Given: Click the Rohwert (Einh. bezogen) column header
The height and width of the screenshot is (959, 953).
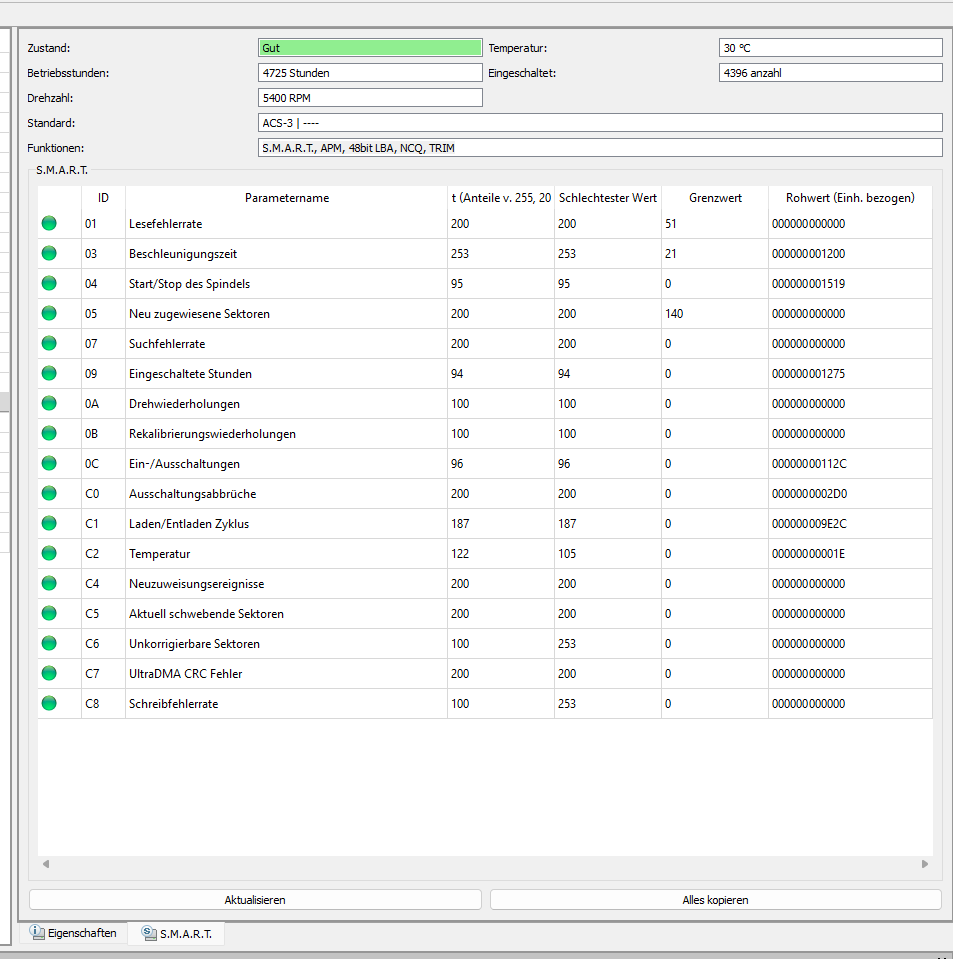Looking at the screenshot, I should pyautogui.click(x=850, y=198).
